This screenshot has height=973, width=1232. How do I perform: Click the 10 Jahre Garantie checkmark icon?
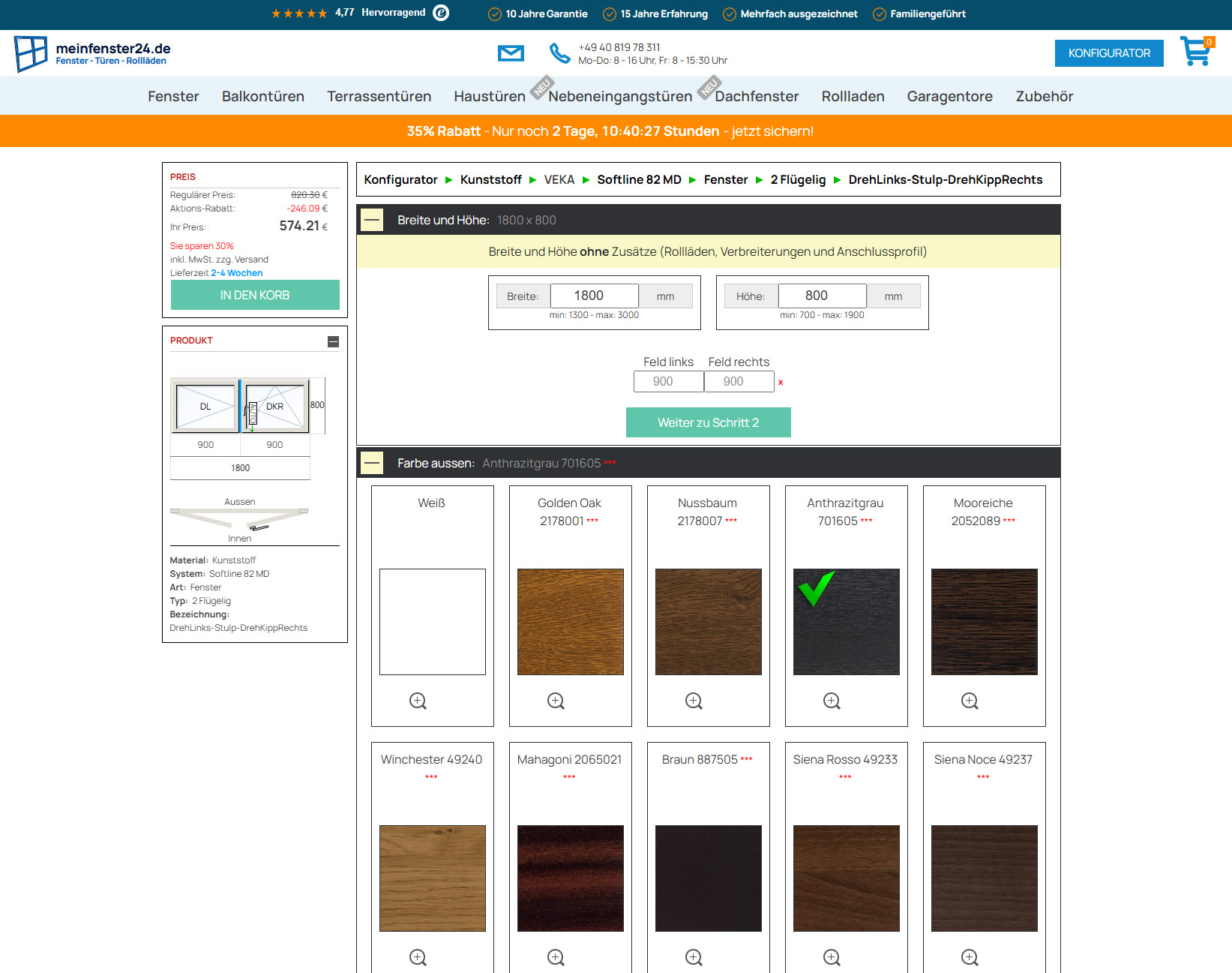[x=495, y=14]
